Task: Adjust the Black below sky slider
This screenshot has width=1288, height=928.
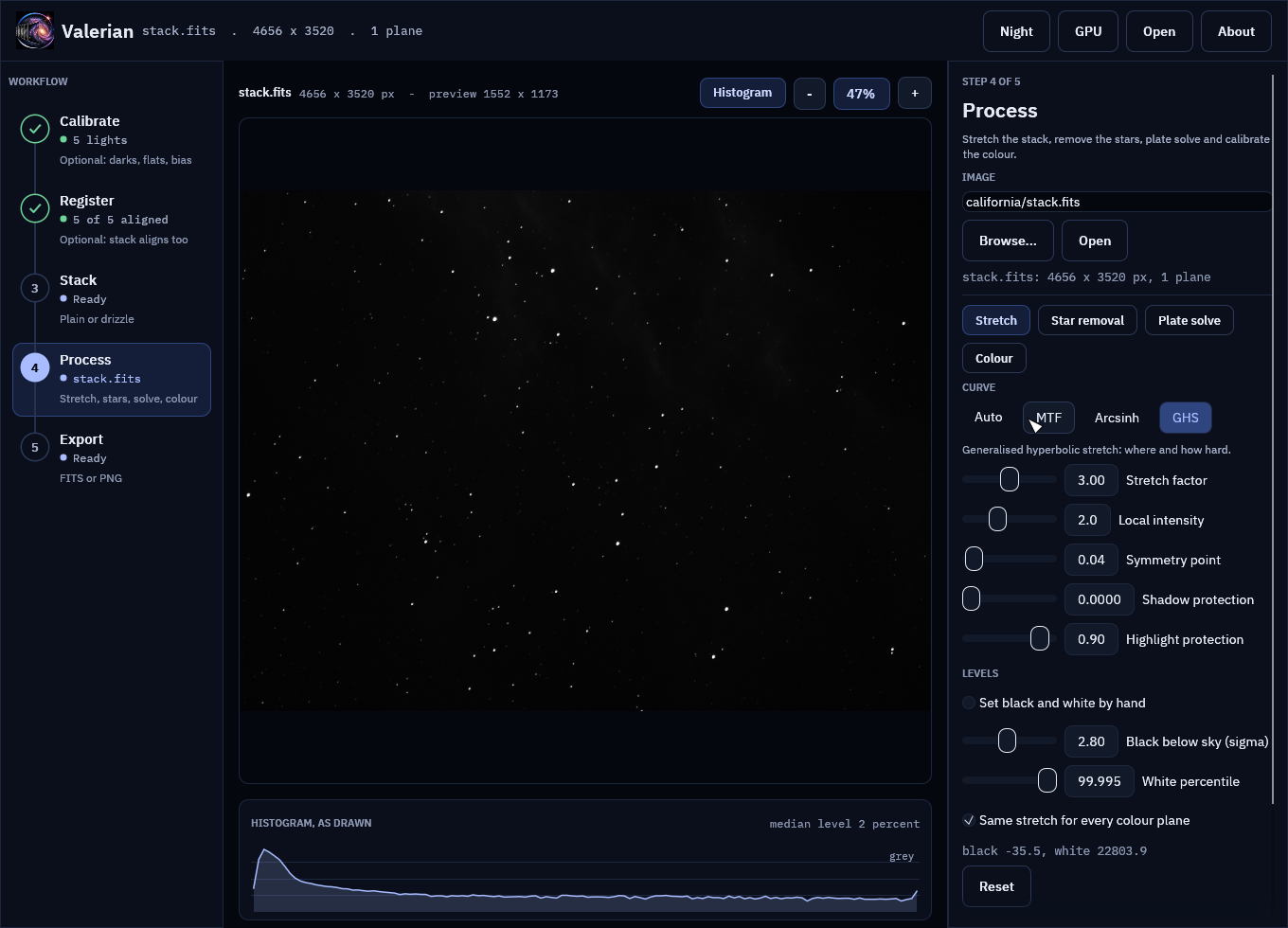Action: (x=1010, y=741)
